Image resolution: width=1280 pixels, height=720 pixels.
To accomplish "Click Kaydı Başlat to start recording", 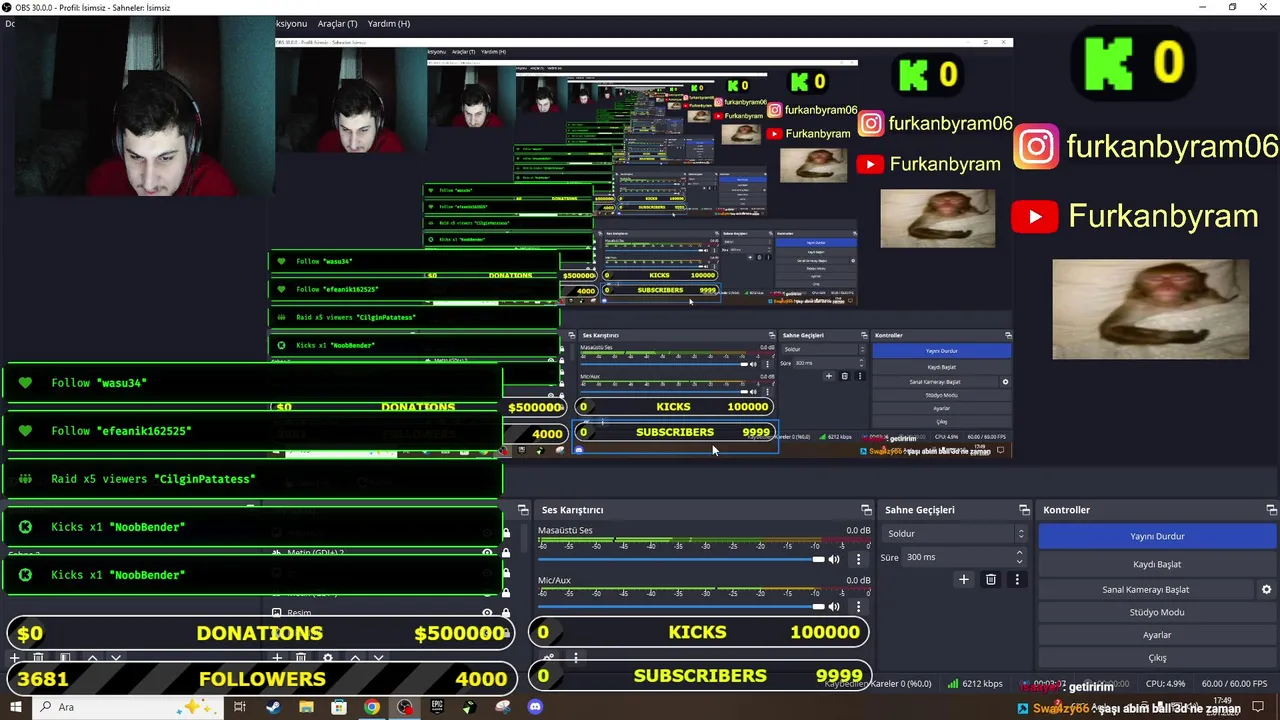I will [1157, 564].
